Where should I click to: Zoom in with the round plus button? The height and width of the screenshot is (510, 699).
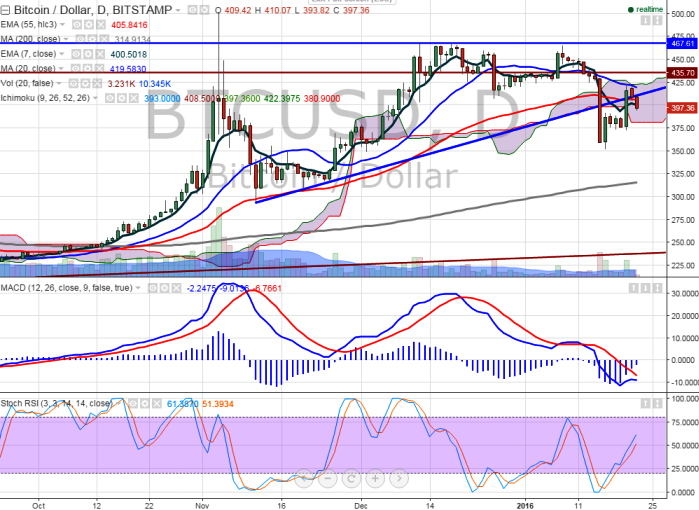point(375,478)
